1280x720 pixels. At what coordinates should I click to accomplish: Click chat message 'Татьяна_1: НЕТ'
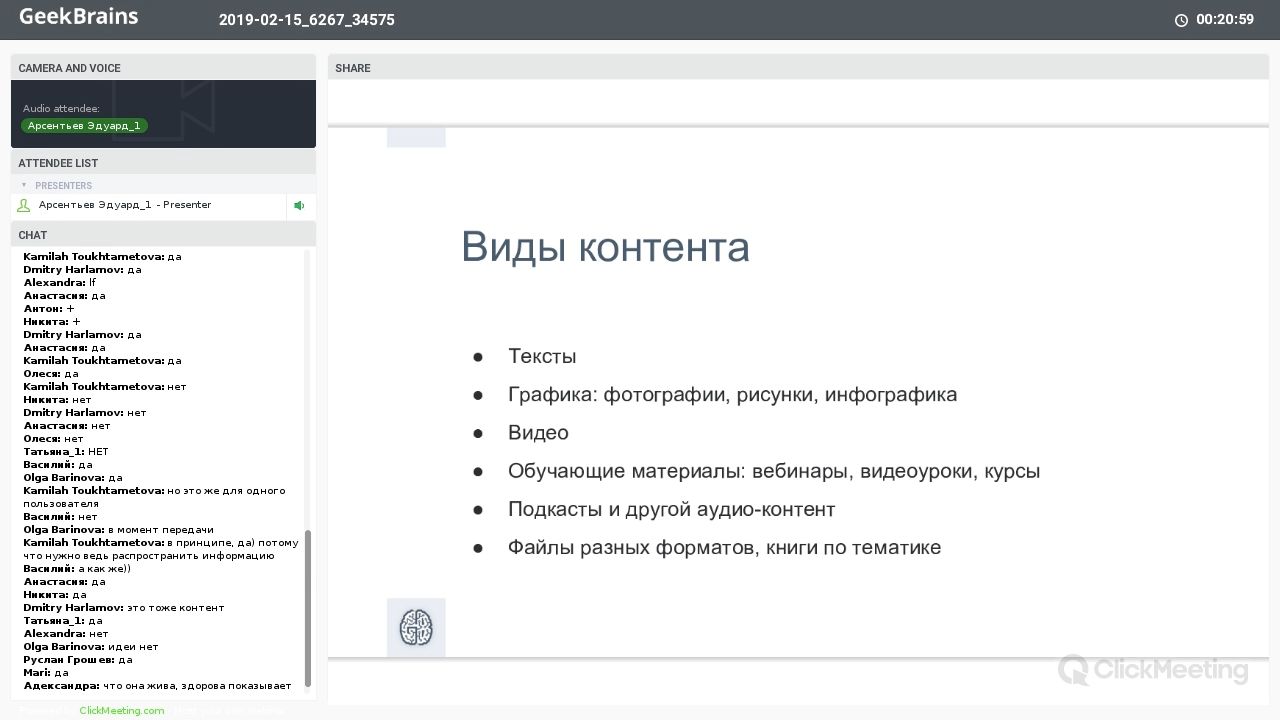pos(66,452)
